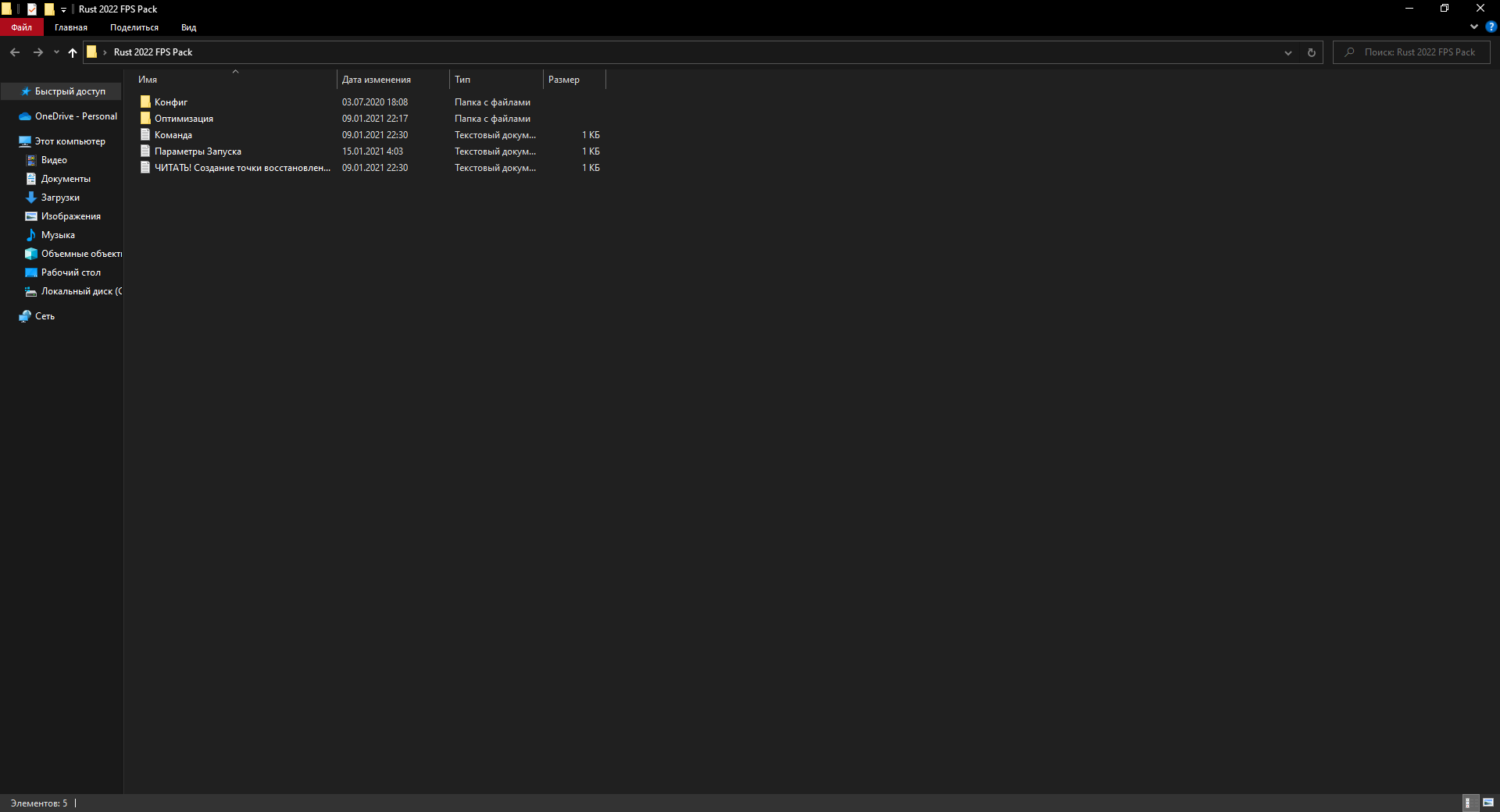Open Рабочий стол in sidebar
Screen dimensions: 1500x812
(63, 272)
